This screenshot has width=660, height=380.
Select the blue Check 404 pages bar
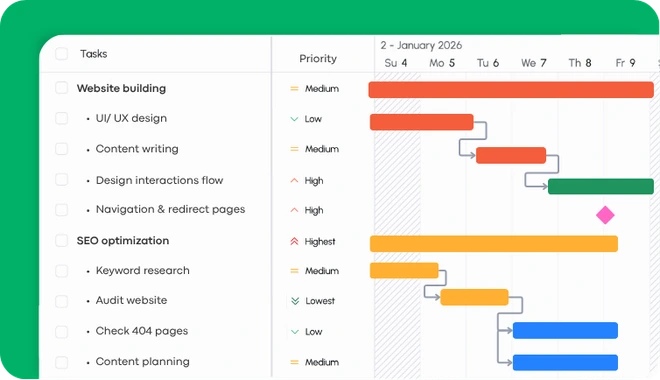click(x=565, y=330)
